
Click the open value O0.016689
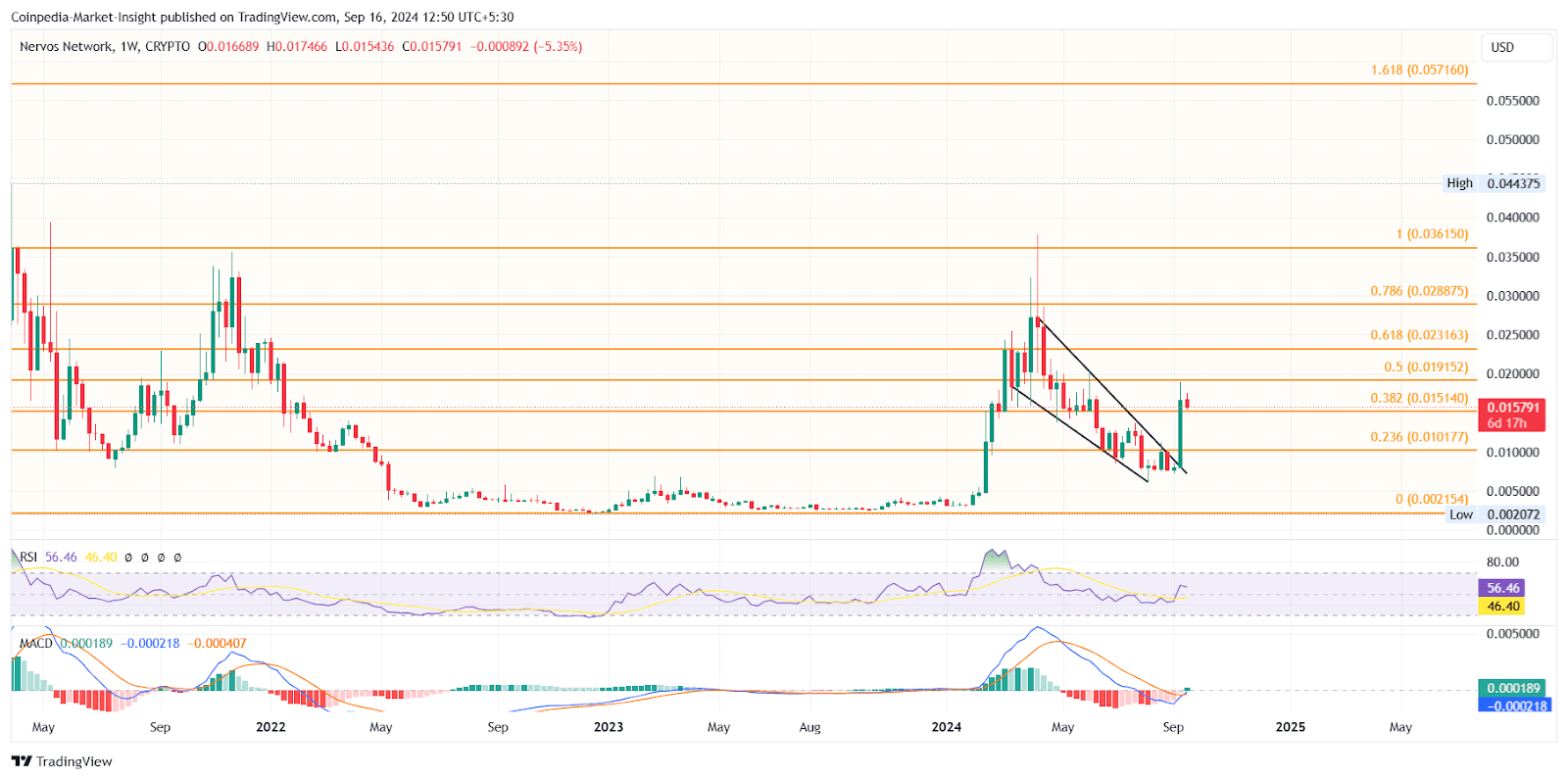click(228, 46)
